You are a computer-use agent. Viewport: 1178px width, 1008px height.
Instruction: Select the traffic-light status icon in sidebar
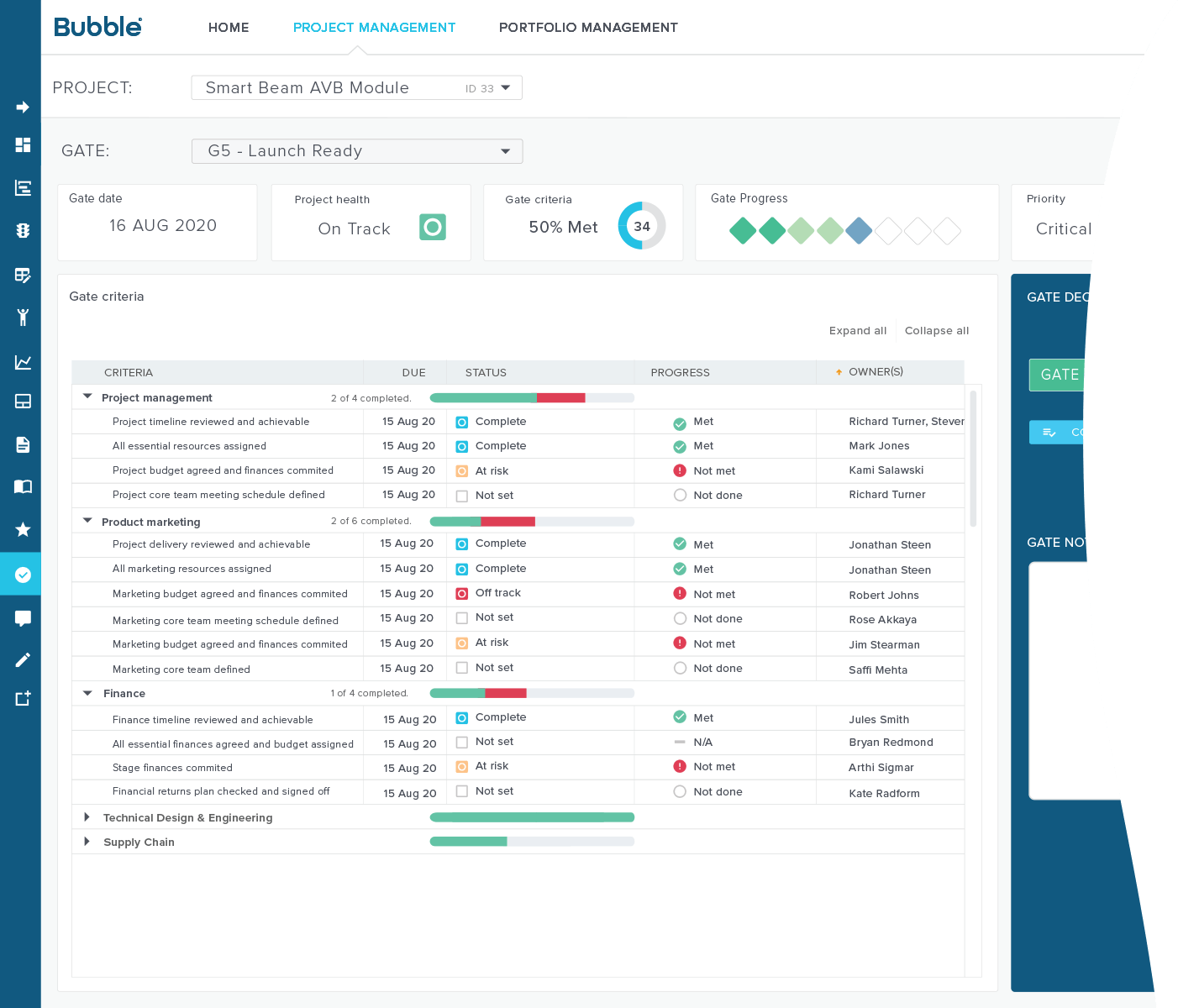21,231
